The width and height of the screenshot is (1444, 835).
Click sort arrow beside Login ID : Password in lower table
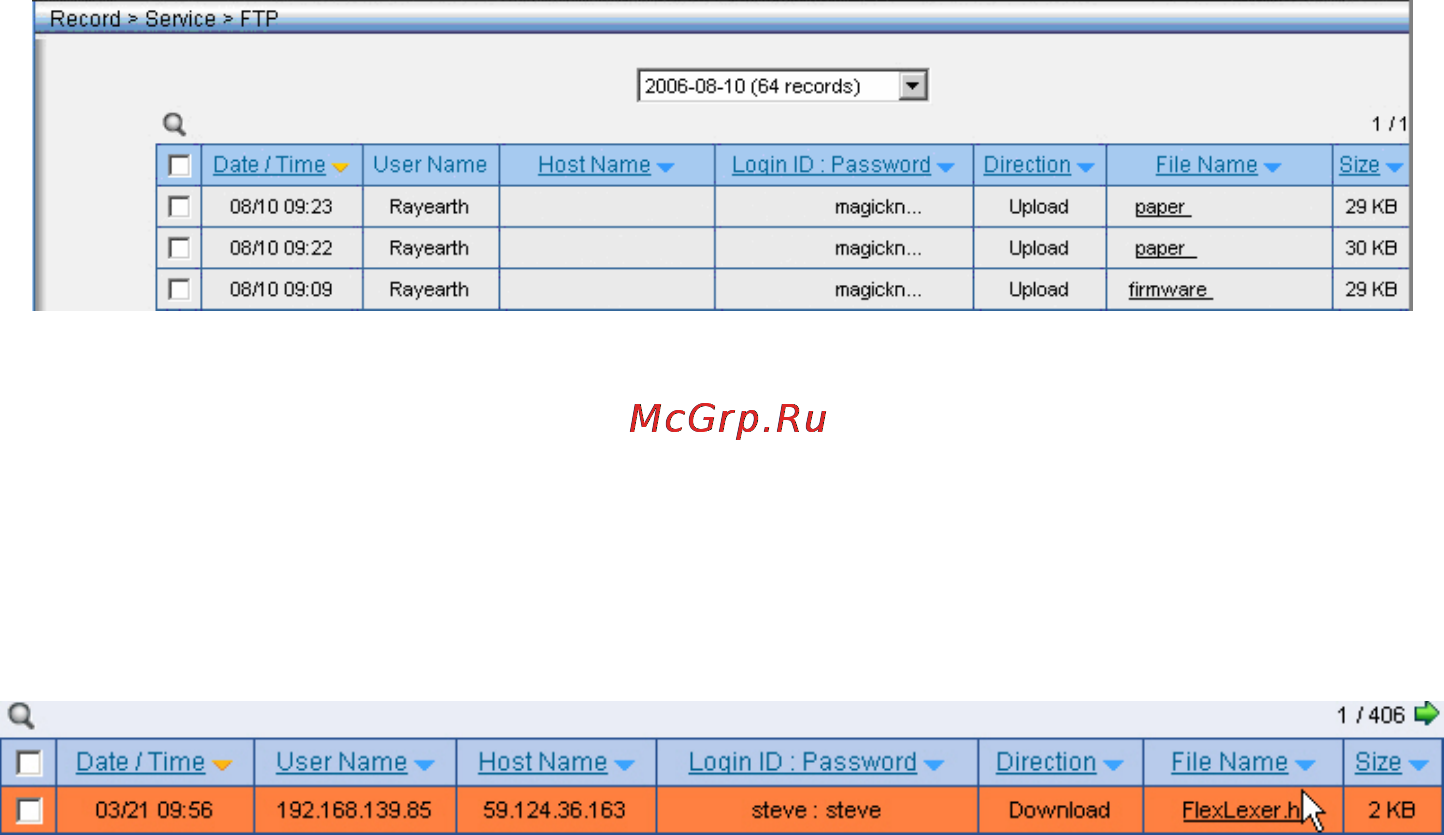click(x=934, y=766)
